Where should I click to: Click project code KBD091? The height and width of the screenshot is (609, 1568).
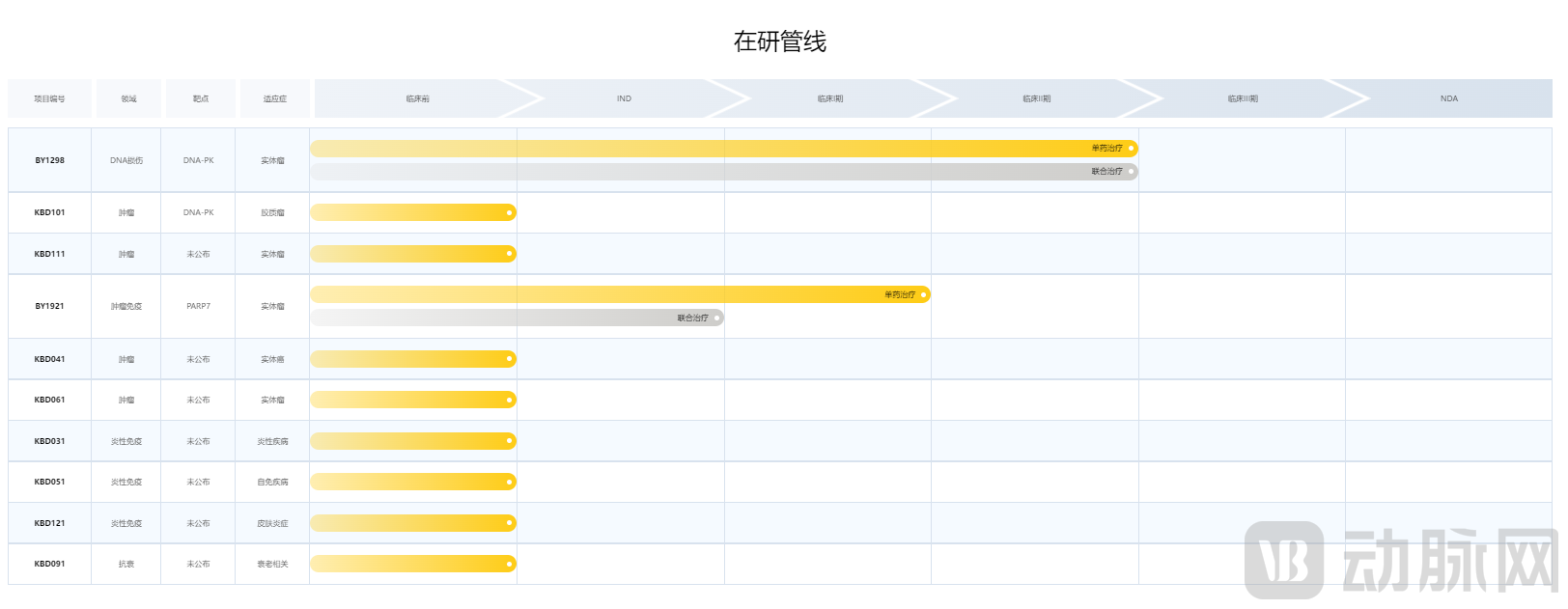click(49, 564)
